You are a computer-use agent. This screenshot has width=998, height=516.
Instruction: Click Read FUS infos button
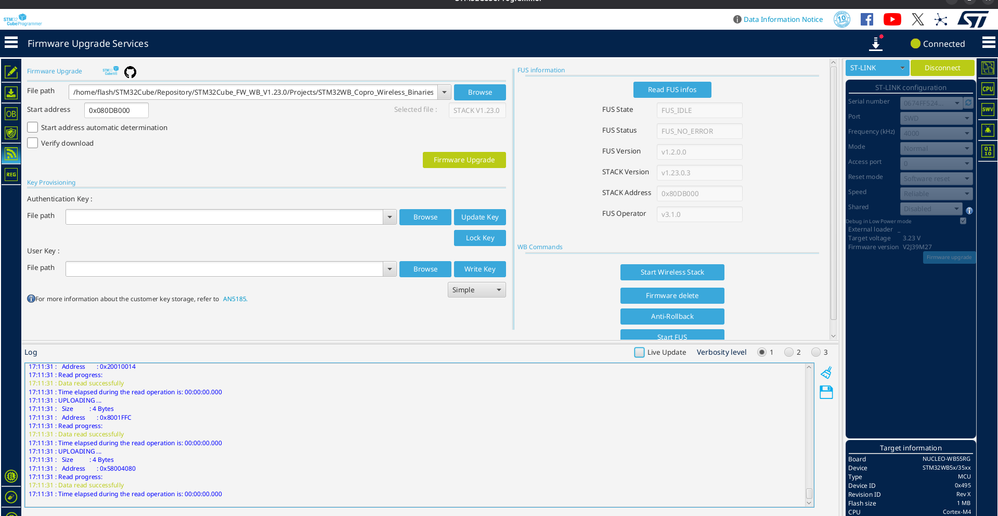(672, 90)
